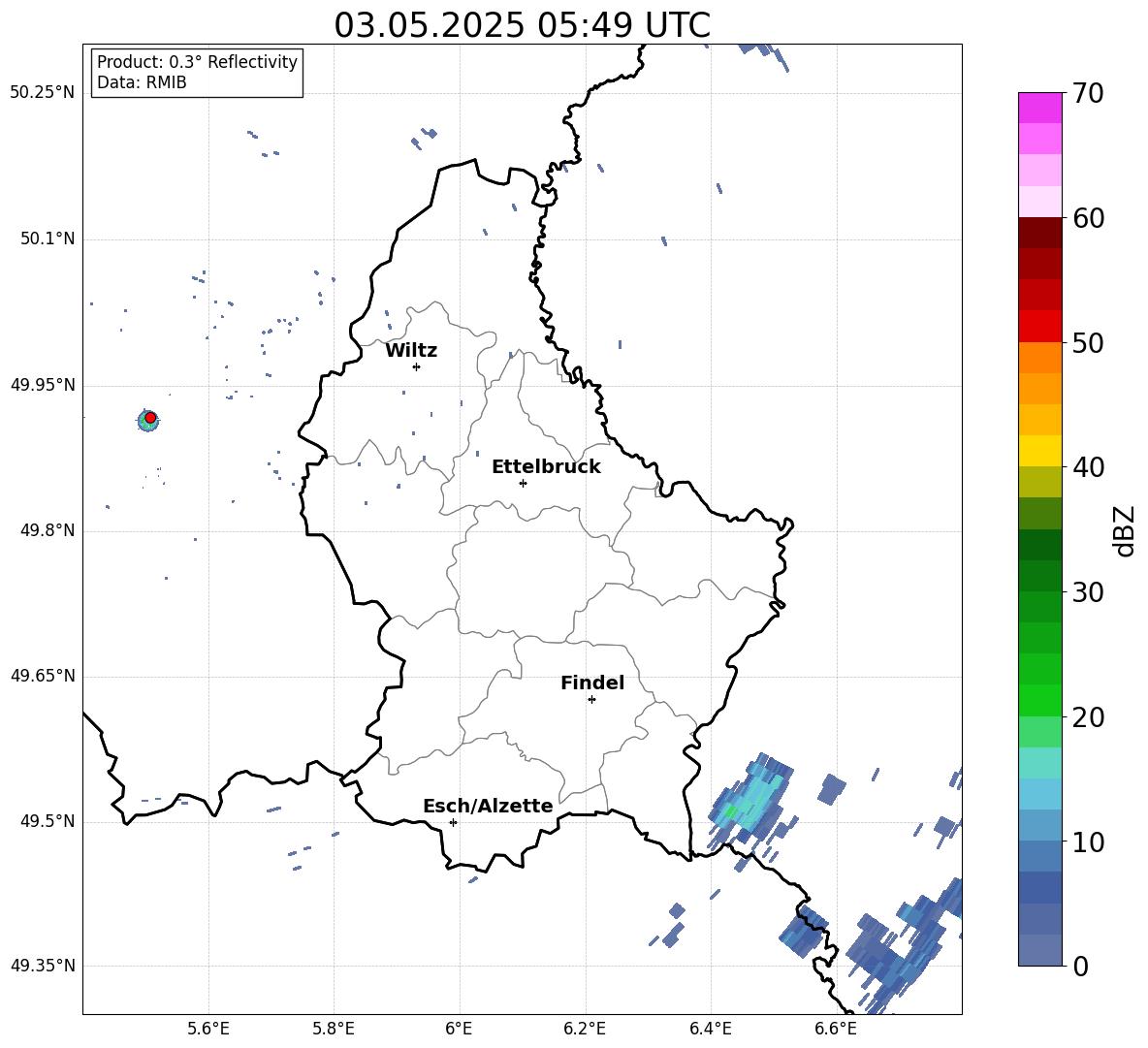Click the 70 colorbar tick label

point(1088,93)
